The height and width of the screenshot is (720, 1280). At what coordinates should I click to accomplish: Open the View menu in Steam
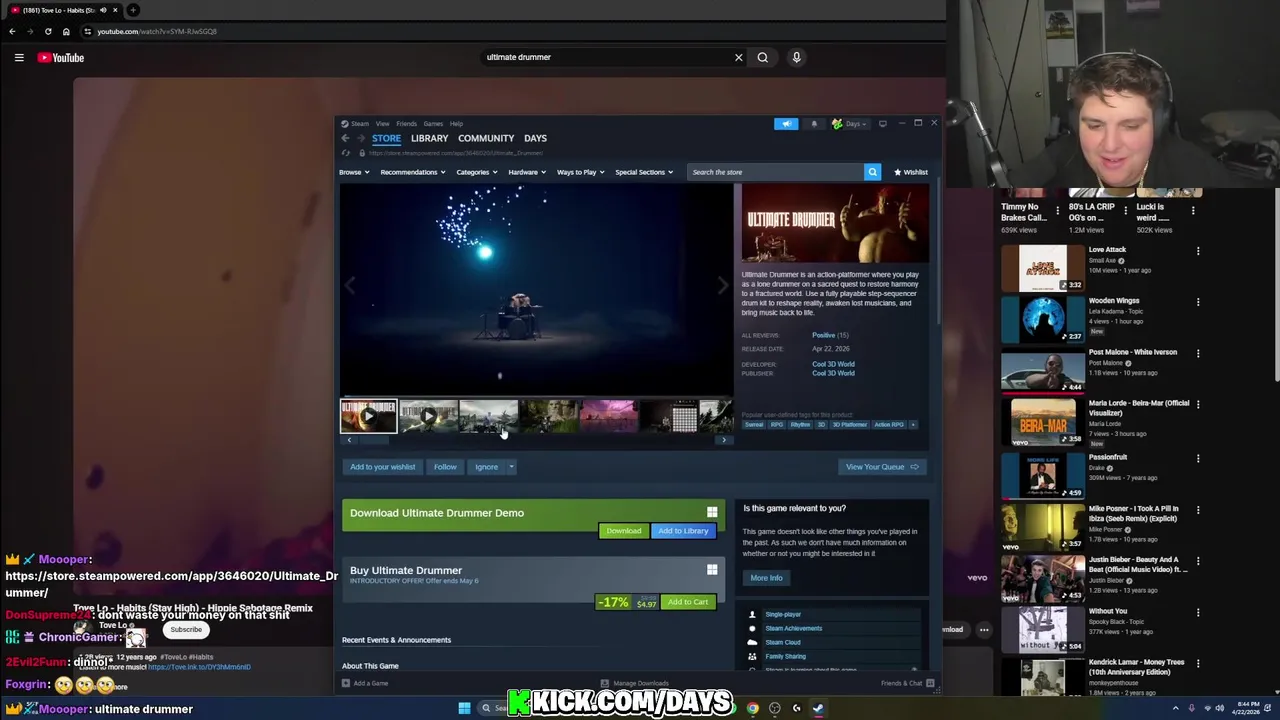(x=382, y=124)
